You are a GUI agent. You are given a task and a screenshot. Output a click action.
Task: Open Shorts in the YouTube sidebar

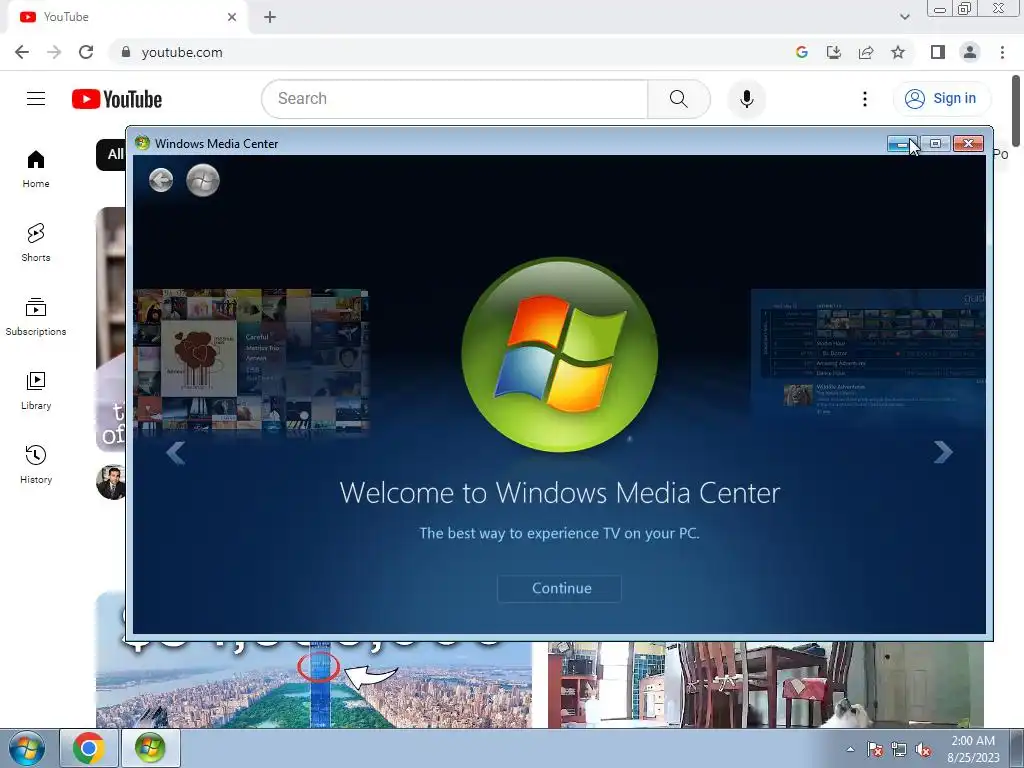pos(36,242)
